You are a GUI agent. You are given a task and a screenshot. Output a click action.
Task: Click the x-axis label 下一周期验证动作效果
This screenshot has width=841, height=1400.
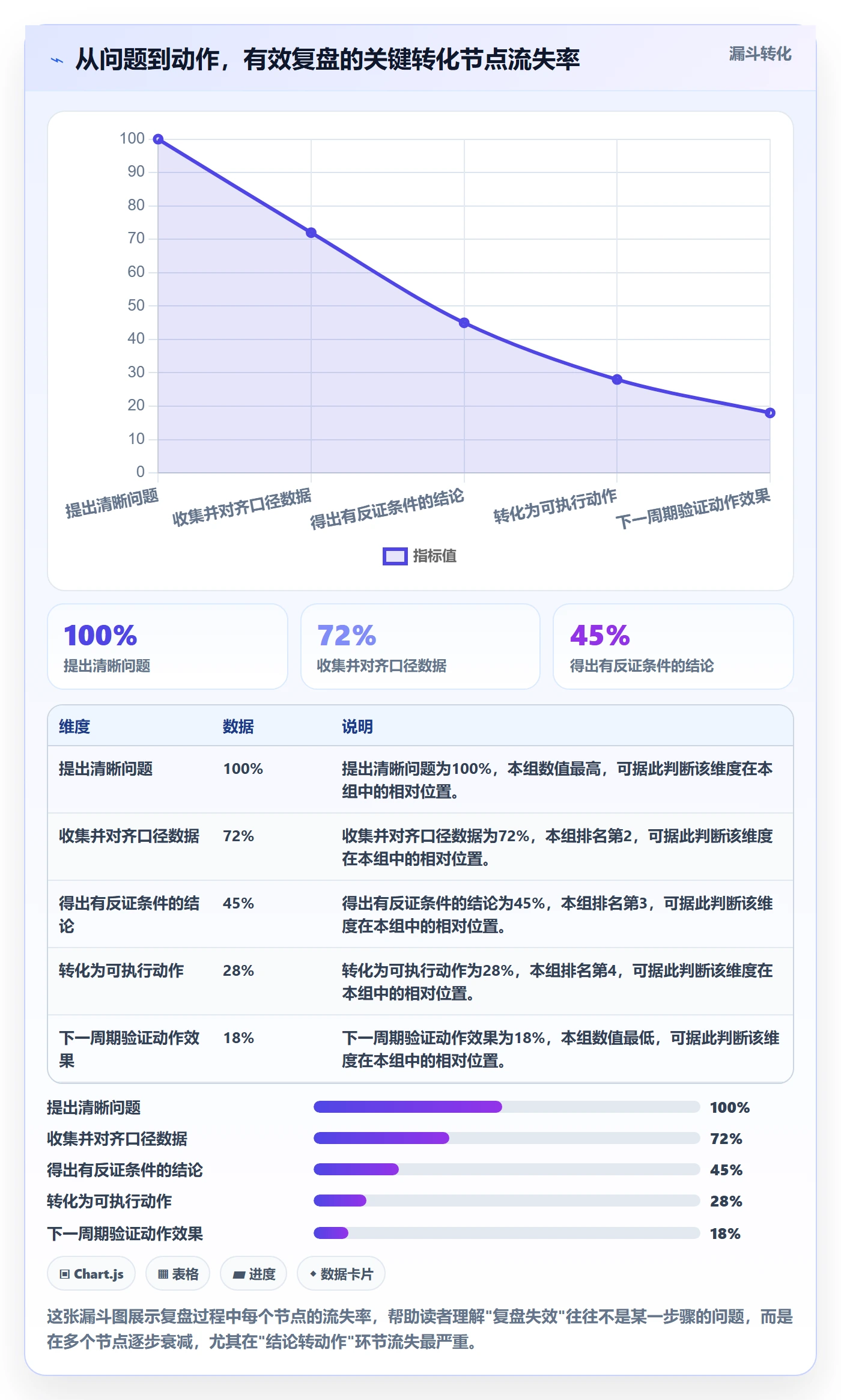click(x=693, y=509)
